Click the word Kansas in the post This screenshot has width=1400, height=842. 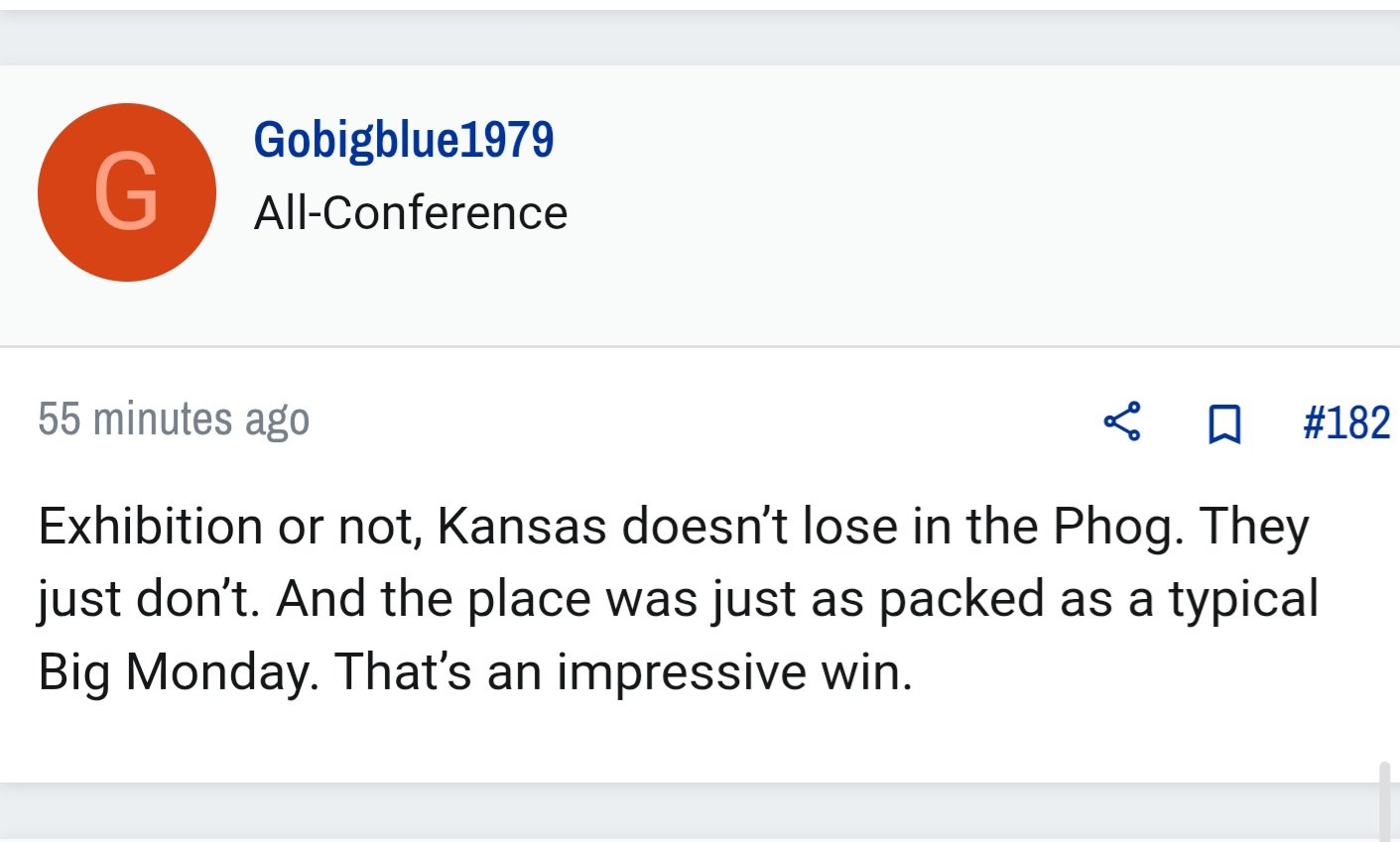pos(522,526)
